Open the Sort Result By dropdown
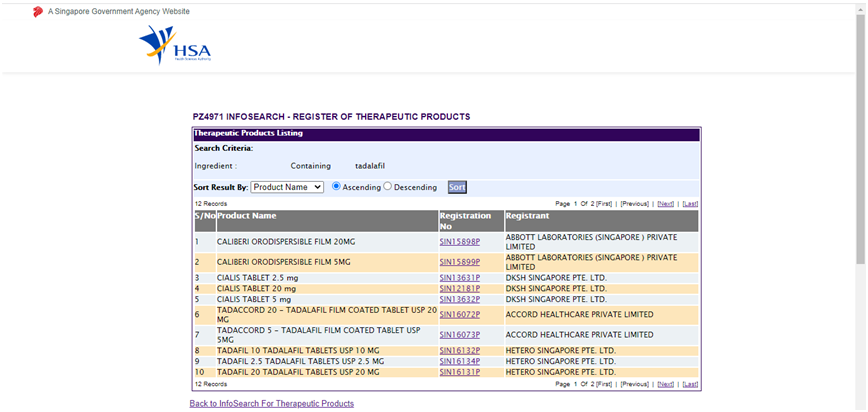Viewport: 868px width, 412px height. [287, 187]
